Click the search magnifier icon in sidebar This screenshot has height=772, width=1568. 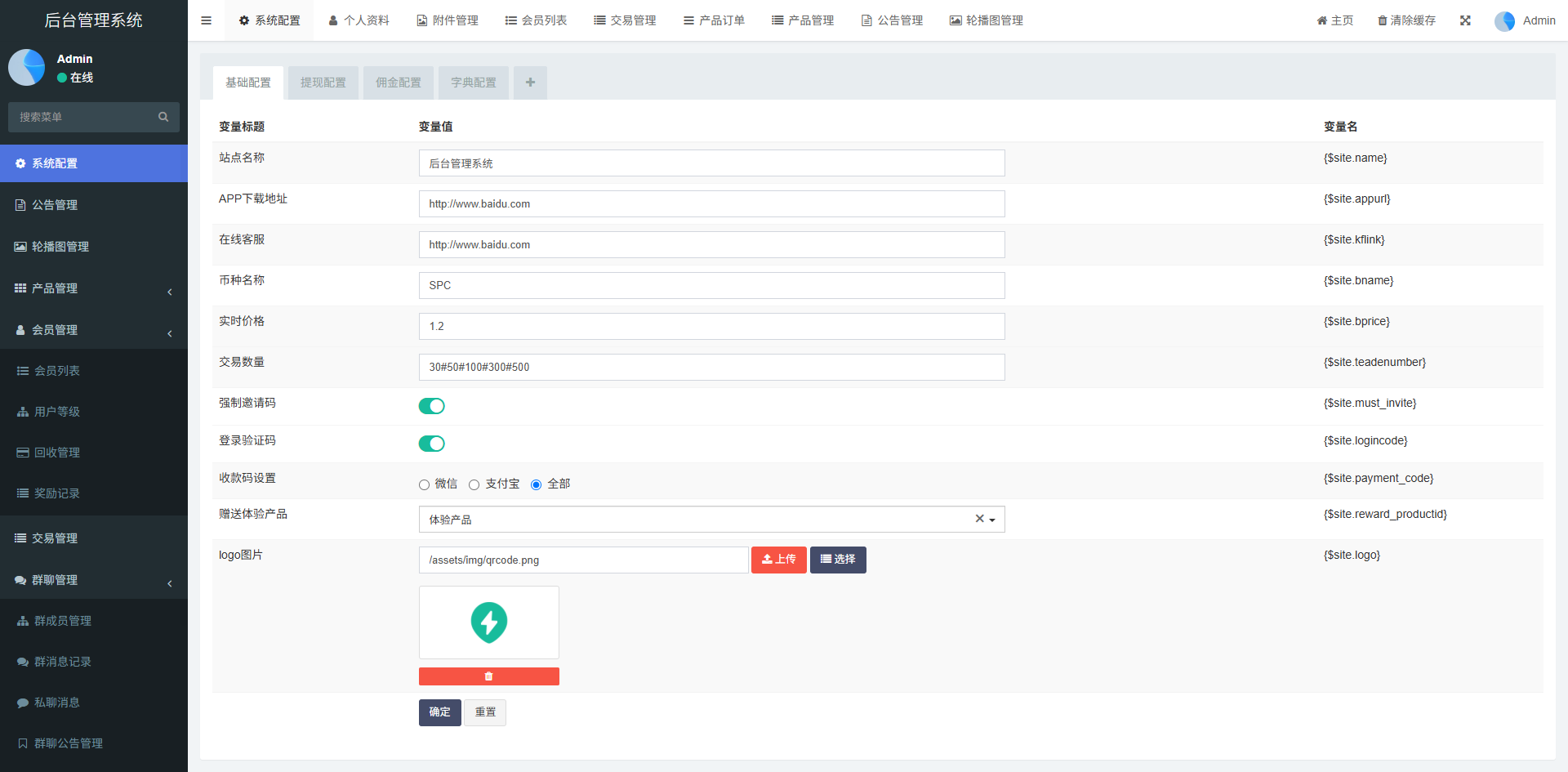click(163, 117)
